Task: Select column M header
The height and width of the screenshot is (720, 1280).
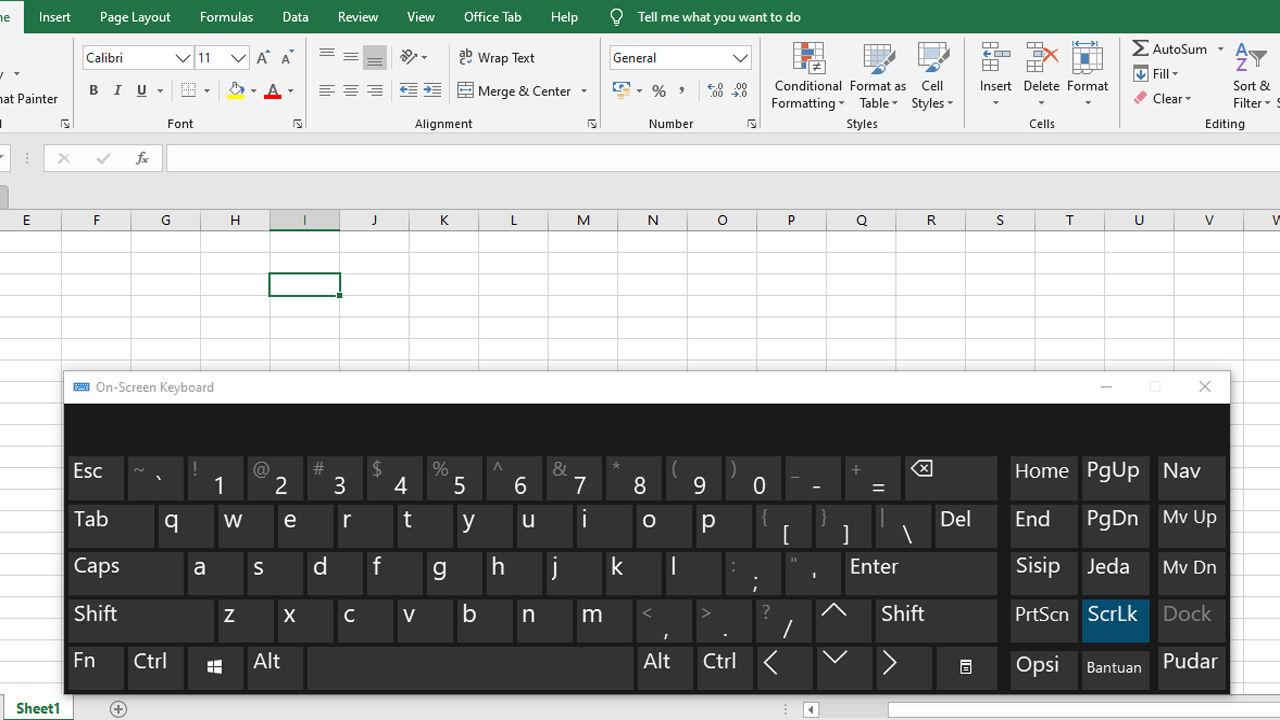Action: click(x=583, y=220)
